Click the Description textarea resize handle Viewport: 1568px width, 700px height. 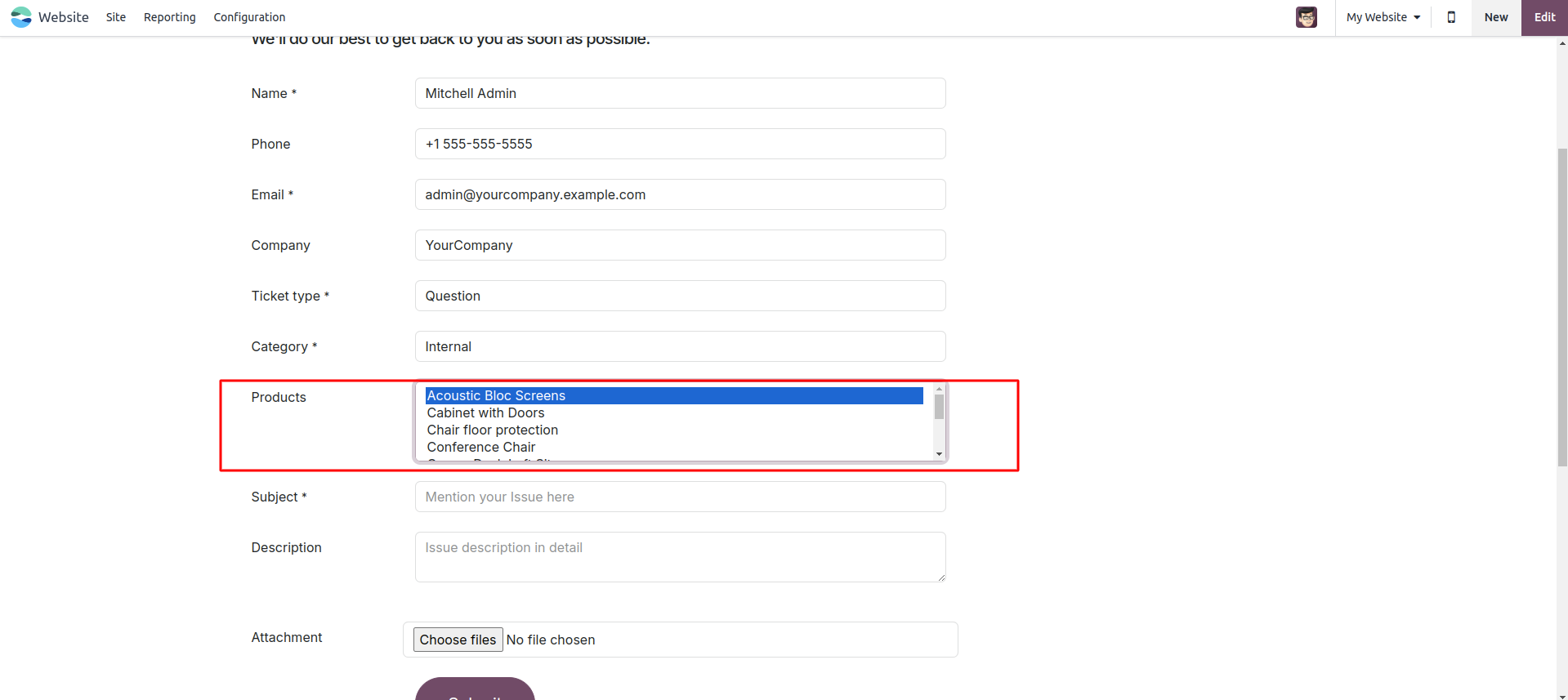tap(941, 577)
